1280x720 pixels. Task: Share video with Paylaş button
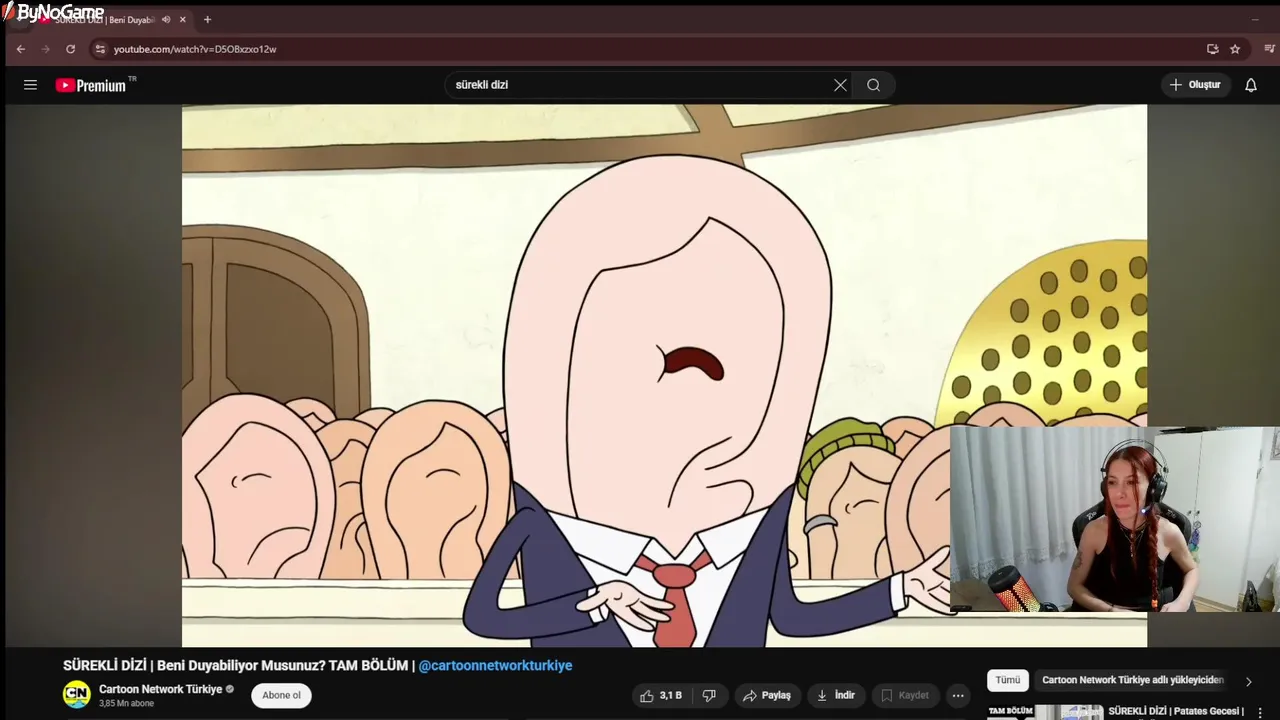point(767,696)
